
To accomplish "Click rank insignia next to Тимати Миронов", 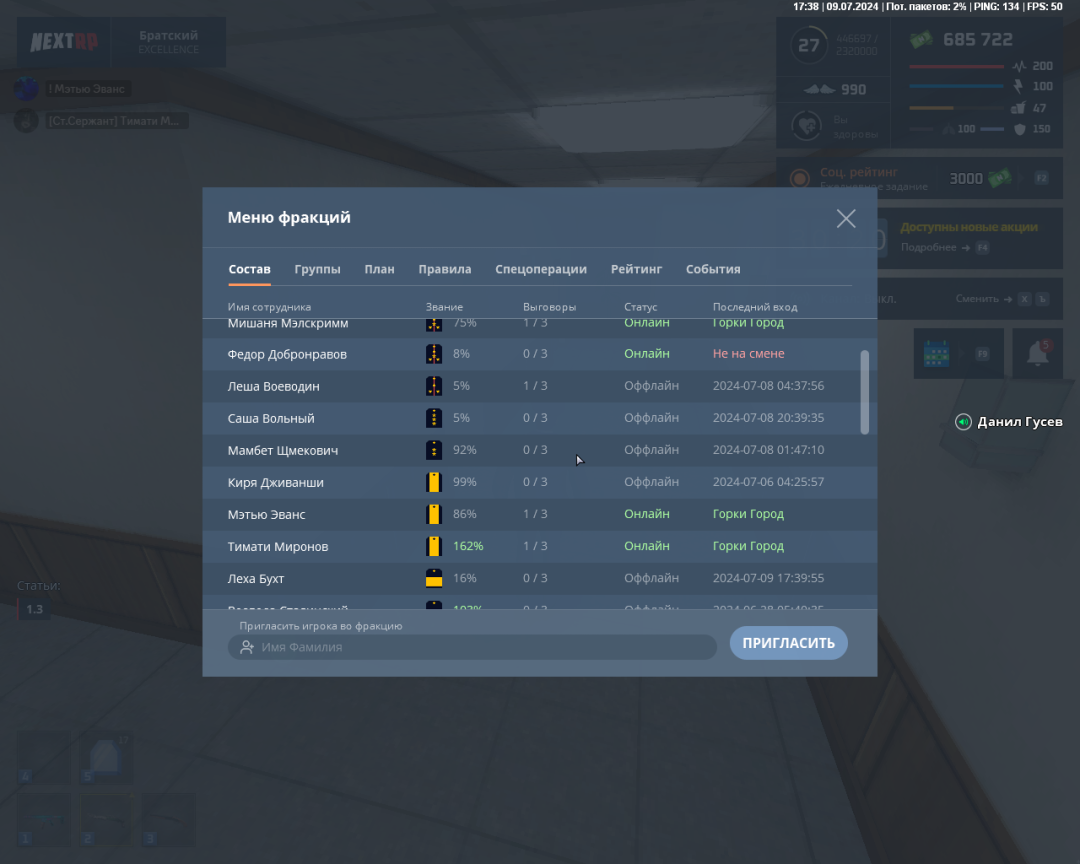I will click(x=434, y=546).
